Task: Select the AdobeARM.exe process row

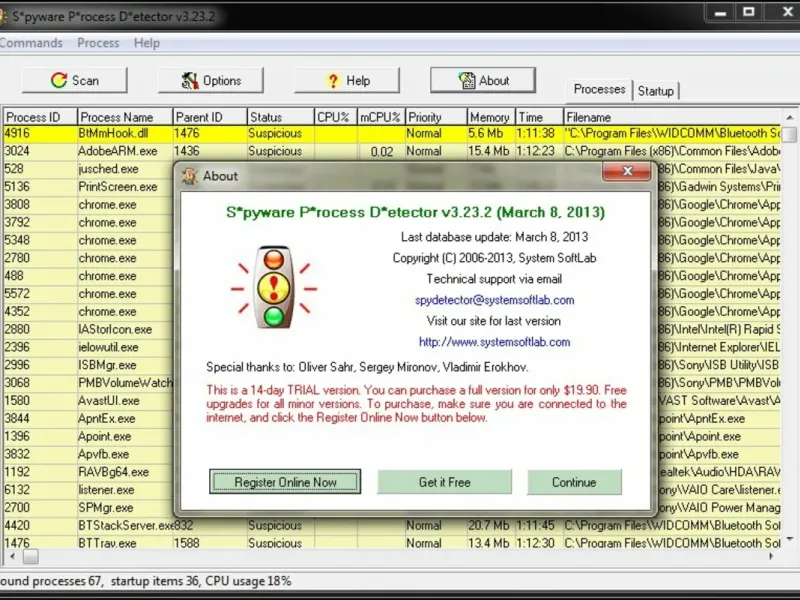Action: click(392, 151)
